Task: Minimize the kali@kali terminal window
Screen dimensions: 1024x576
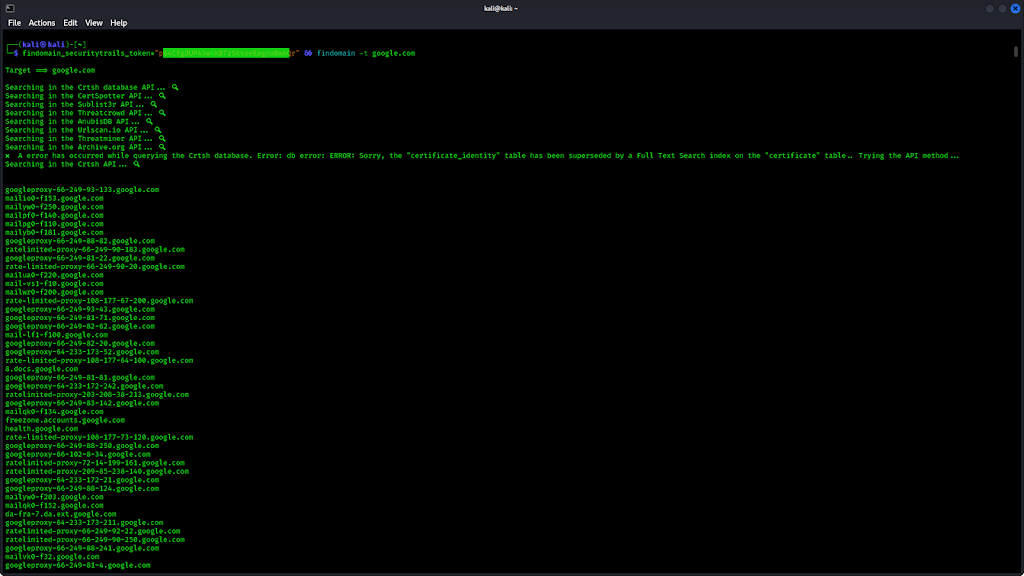Action: click(x=989, y=8)
